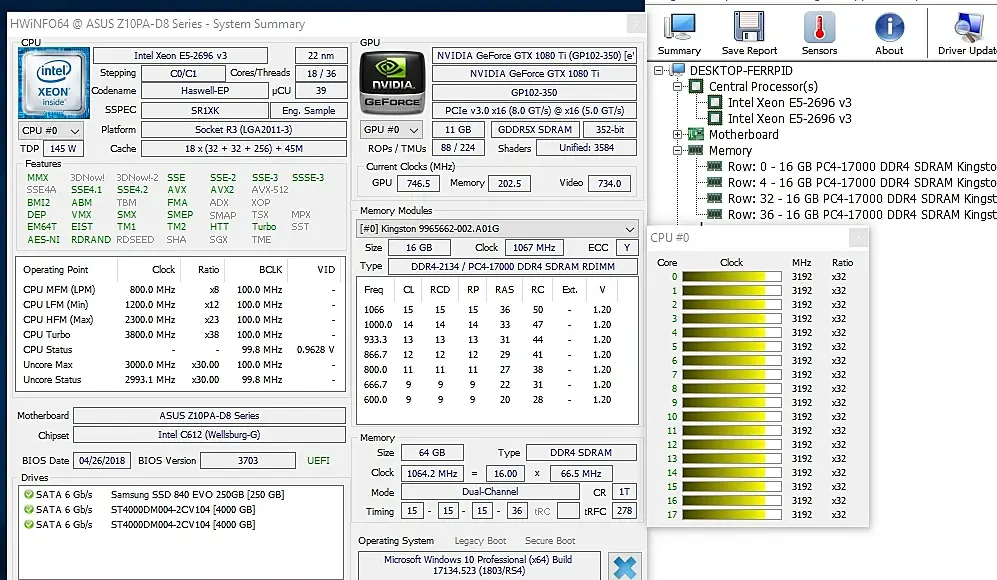Click the Core 9 clock bar
This screenshot has width=997, height=580.
[732, 403]
